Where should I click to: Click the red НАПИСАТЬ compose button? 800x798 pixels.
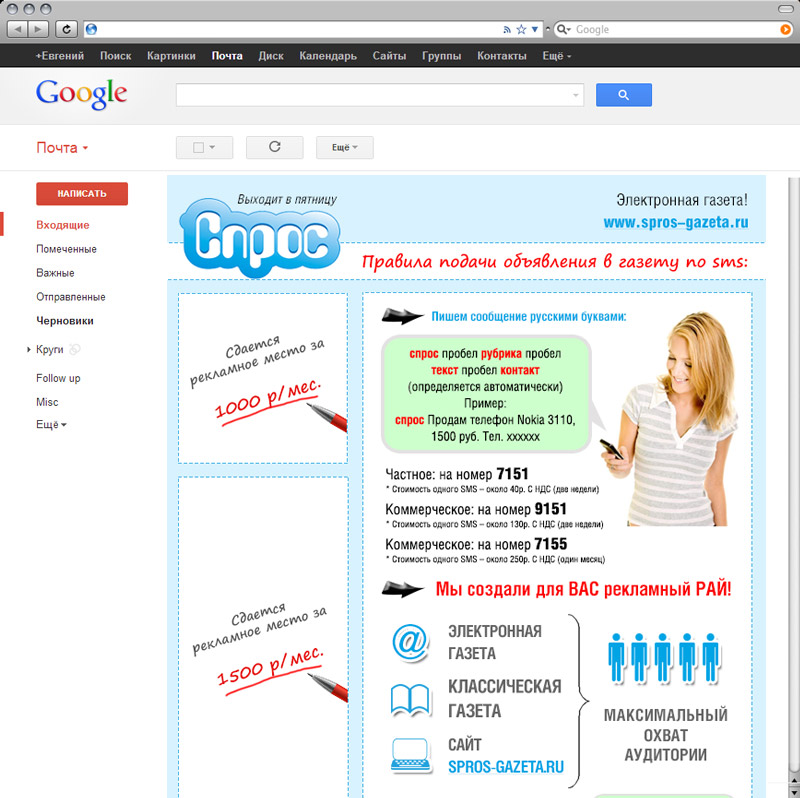pyautogui.click(x=82, y=194)
